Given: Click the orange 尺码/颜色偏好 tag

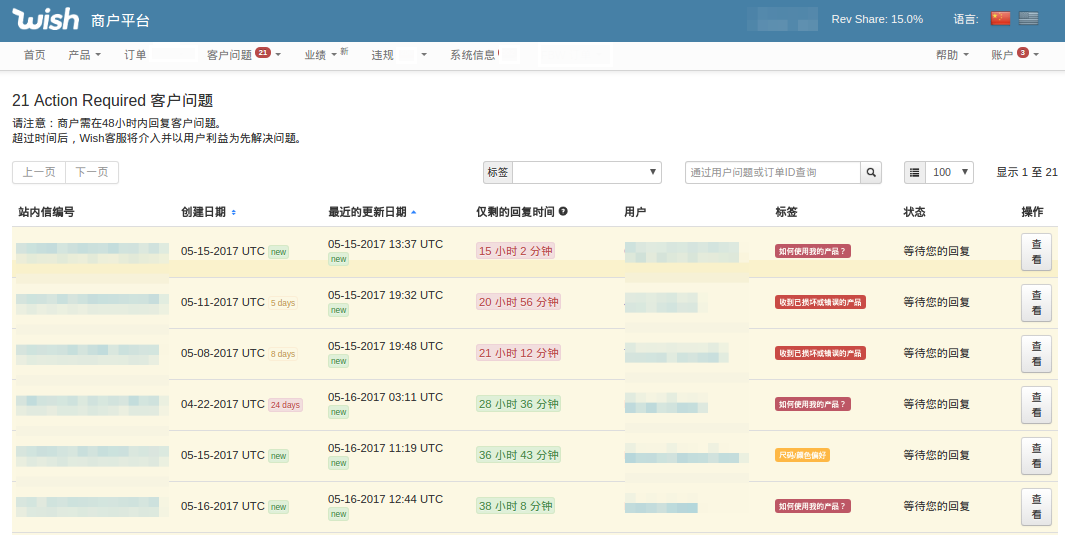Looking at the screenshot, I should [x=802, y=455].
